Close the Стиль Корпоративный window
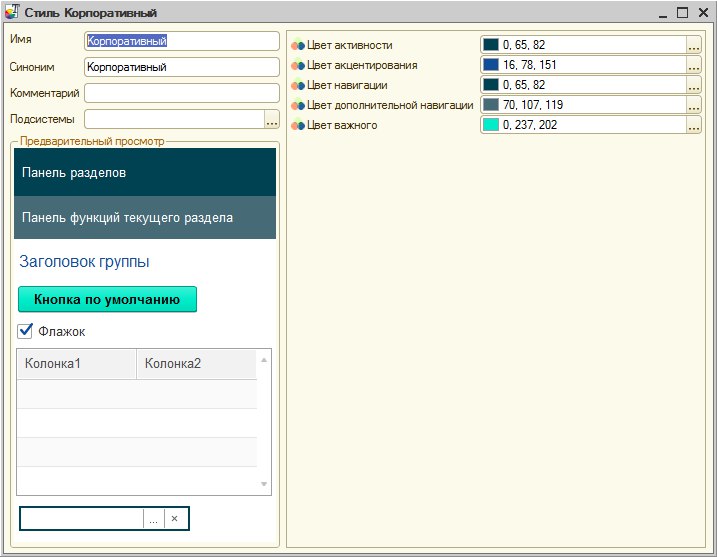This screenshot has height=557, width=717. [703, 12]
